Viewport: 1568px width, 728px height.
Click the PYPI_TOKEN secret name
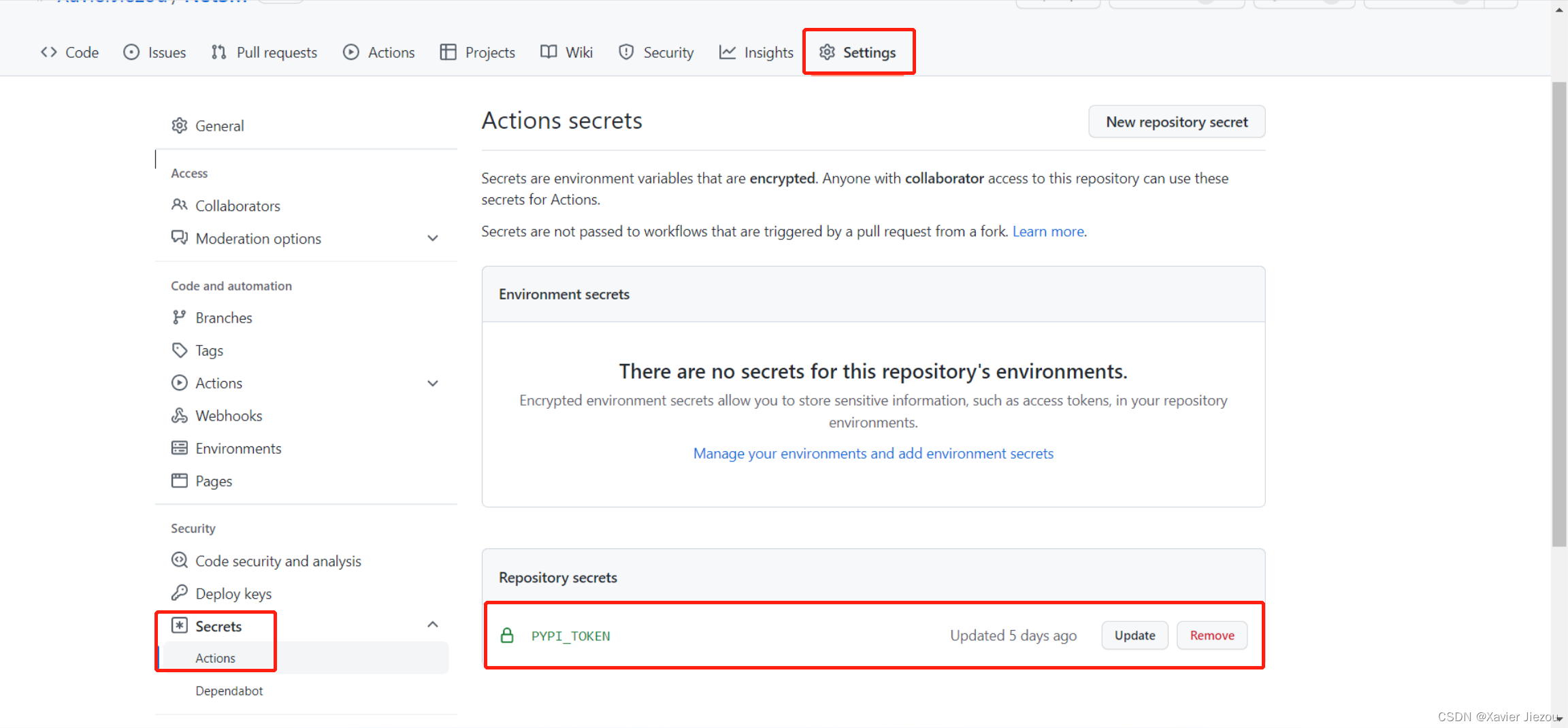click(570, 636)
